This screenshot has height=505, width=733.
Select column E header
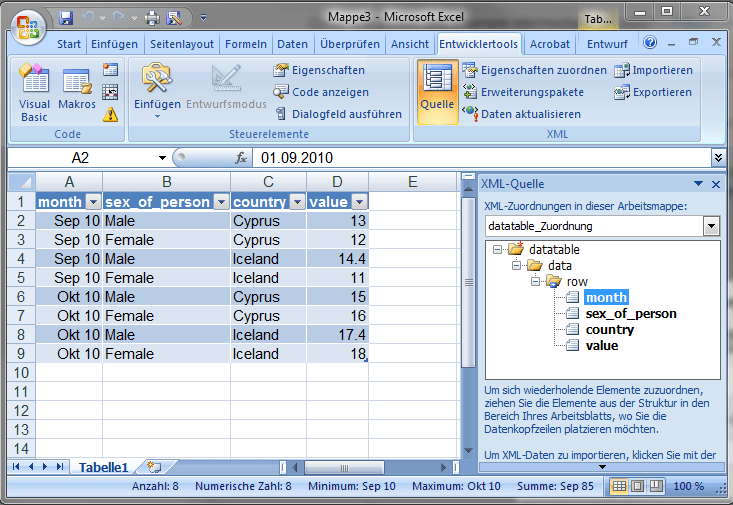413,181
